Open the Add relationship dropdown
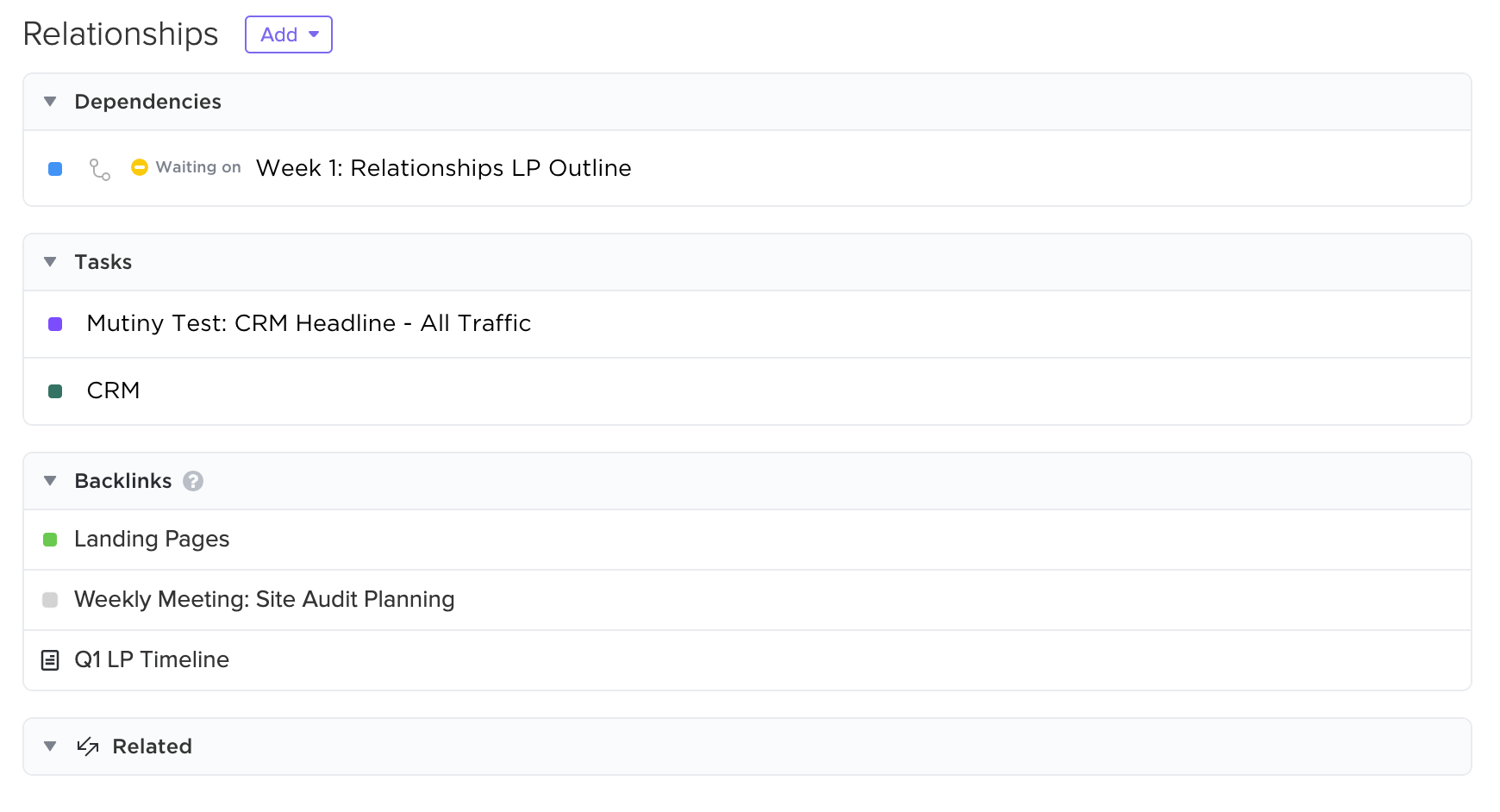1500x812 pixels. coord(289,34)
